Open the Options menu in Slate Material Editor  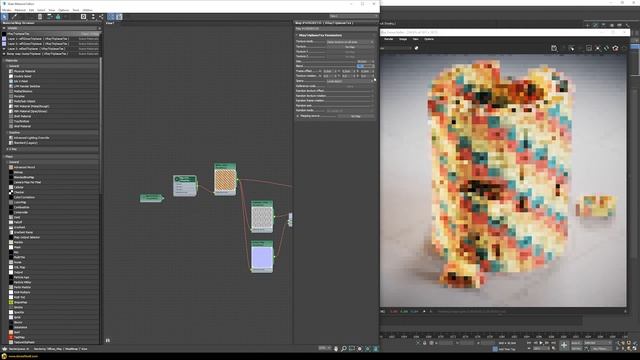(x=64, y=10)
